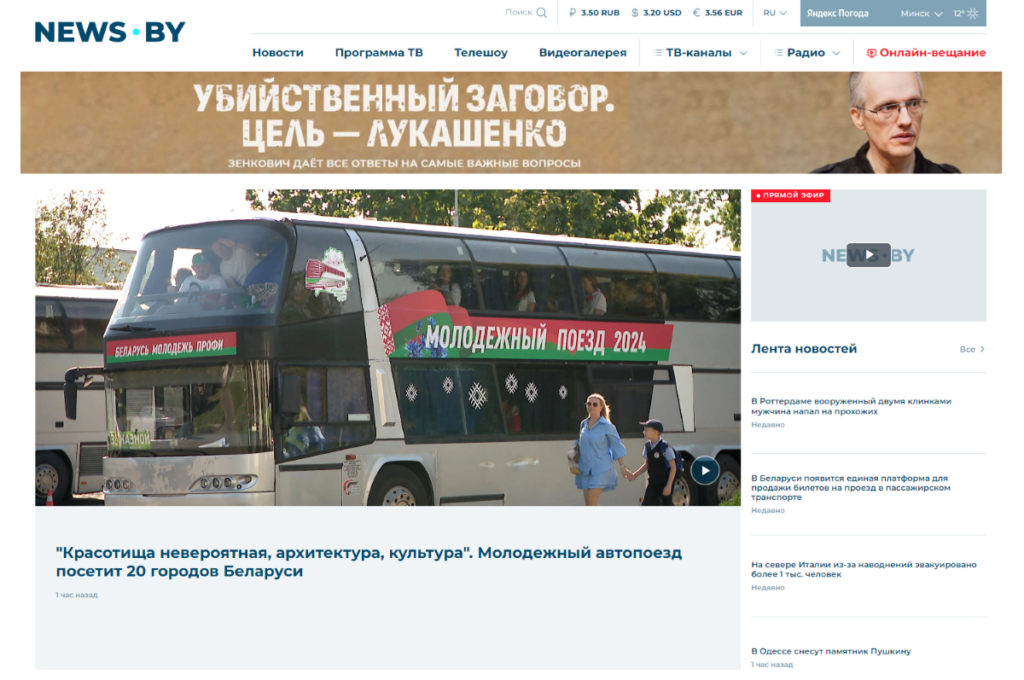Switch to the Программа ТВ section

379,51
